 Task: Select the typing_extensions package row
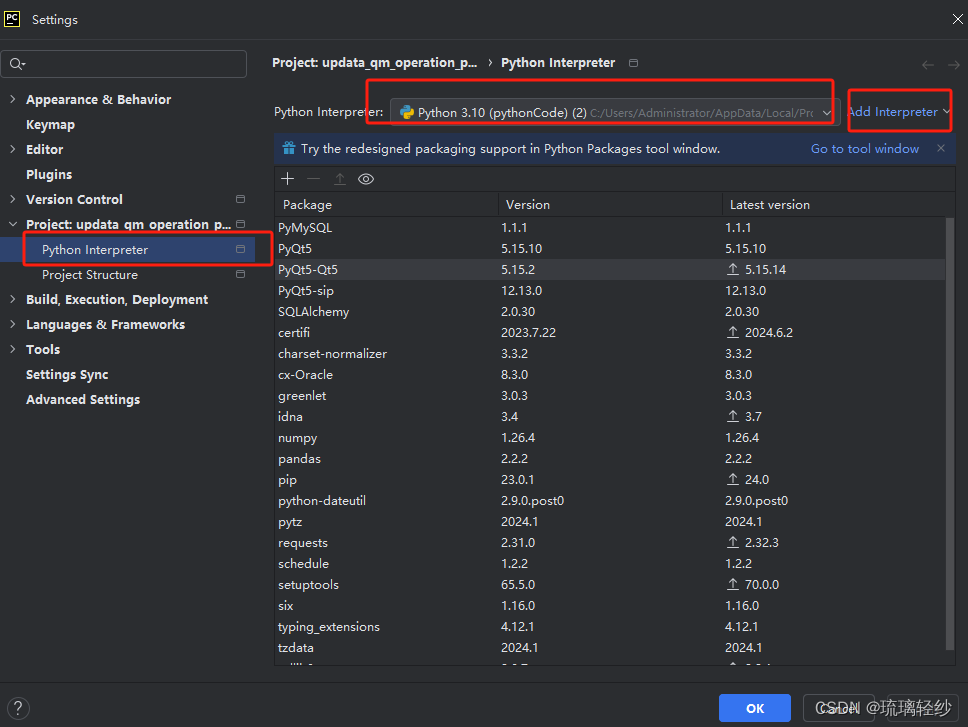point(610,626)
